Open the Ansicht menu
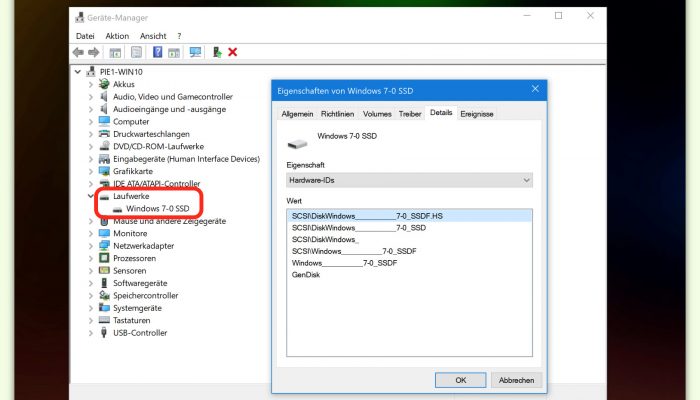The image size is (700, 400). [153, 36]
